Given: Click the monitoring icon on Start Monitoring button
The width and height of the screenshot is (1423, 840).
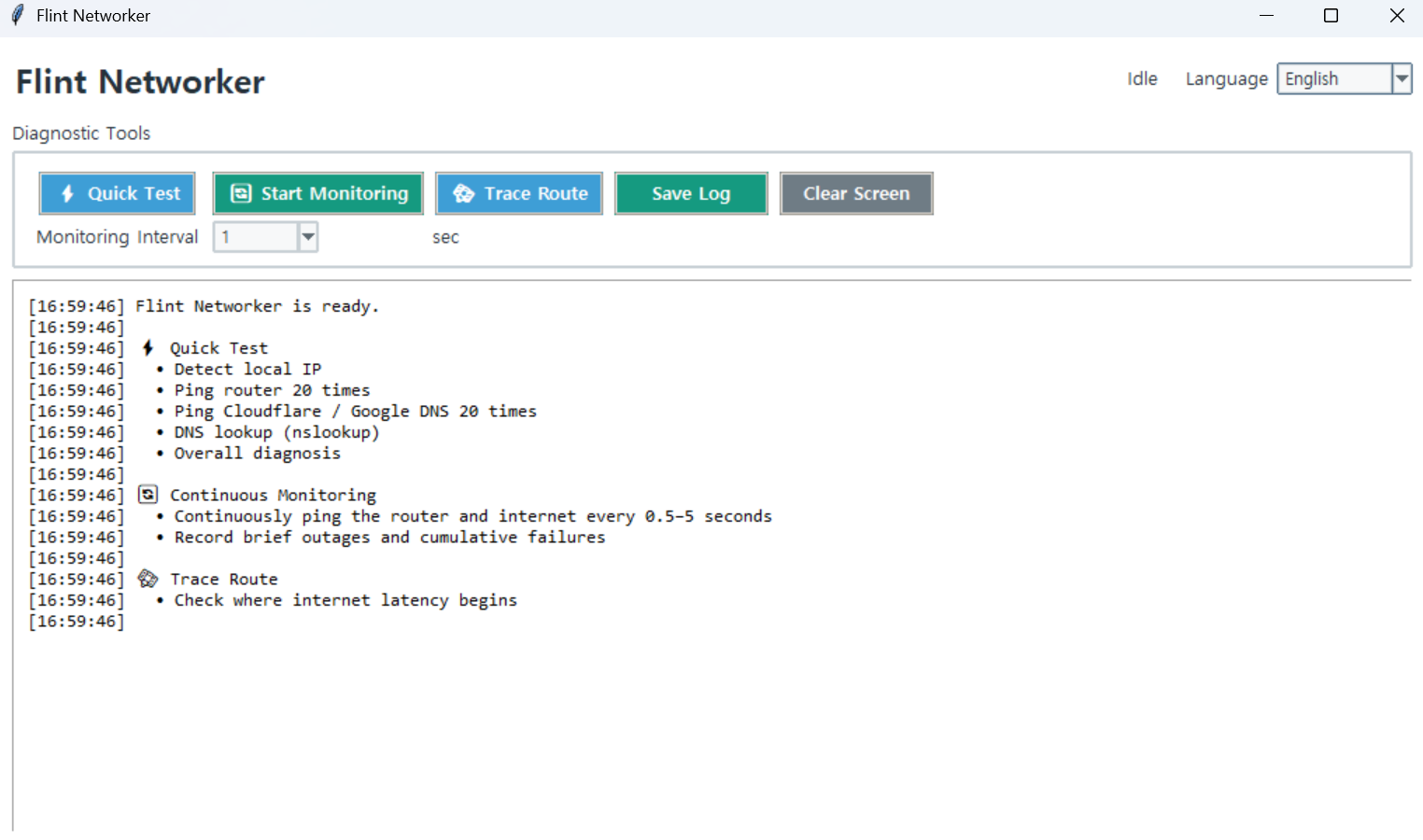Looking at the screenshot, I should (241, 193).
